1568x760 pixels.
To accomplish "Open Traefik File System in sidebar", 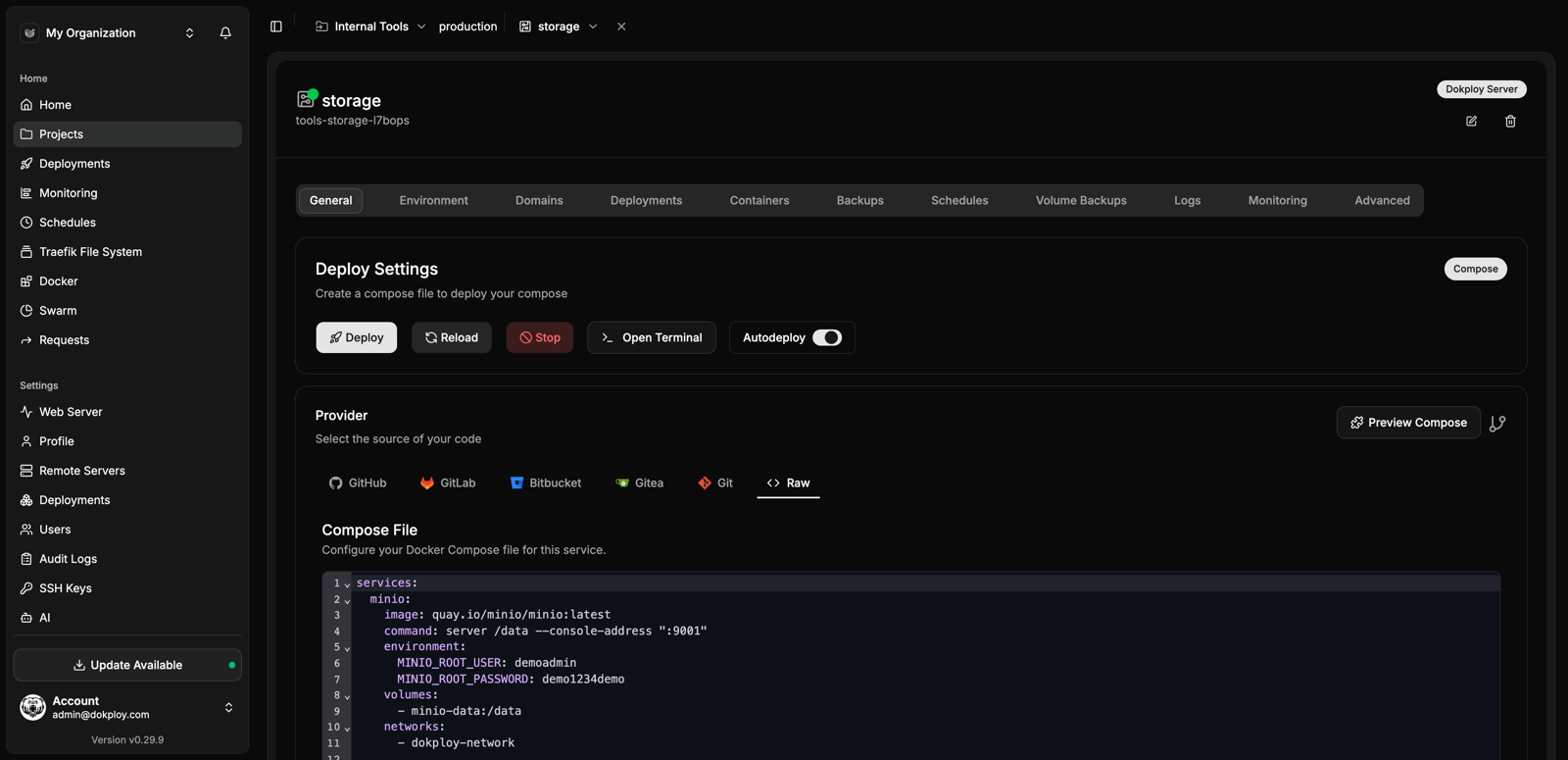I will 127,252.
